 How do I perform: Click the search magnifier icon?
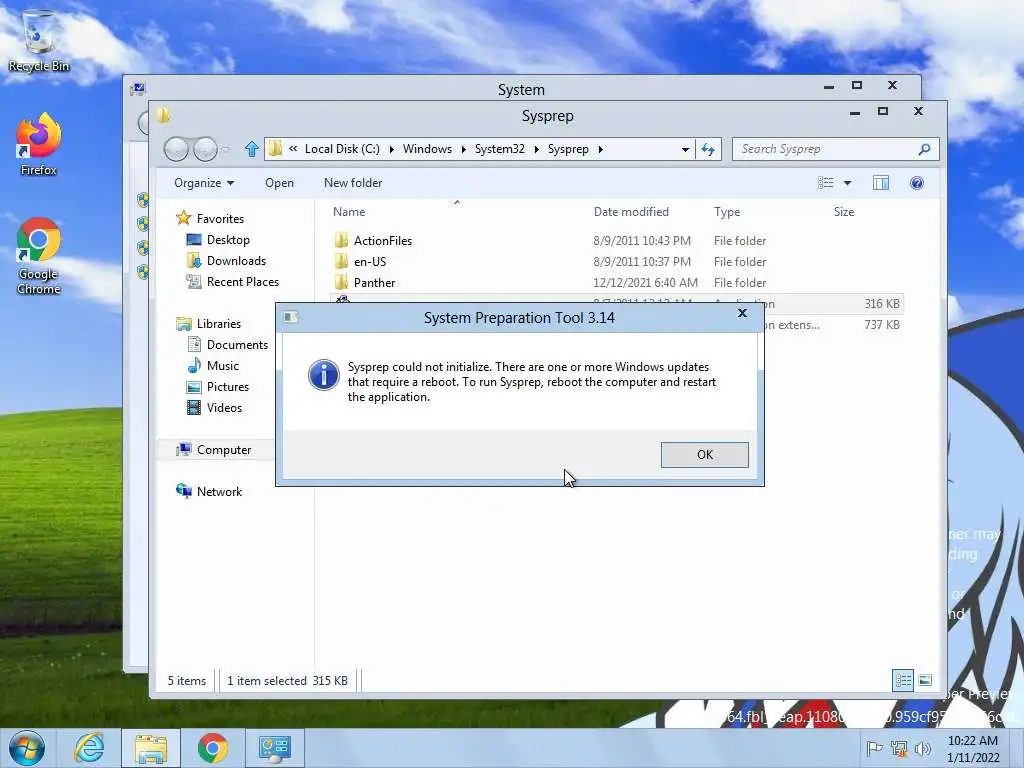coord(924,150)
